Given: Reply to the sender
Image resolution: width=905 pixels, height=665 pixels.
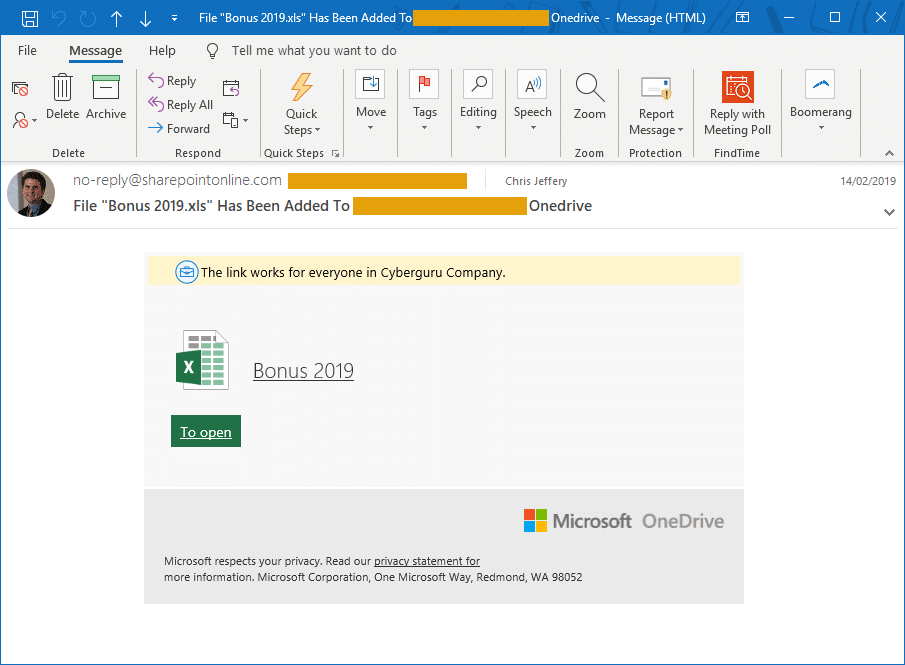Looking at the screenshot, I should [x=172, y=80].
